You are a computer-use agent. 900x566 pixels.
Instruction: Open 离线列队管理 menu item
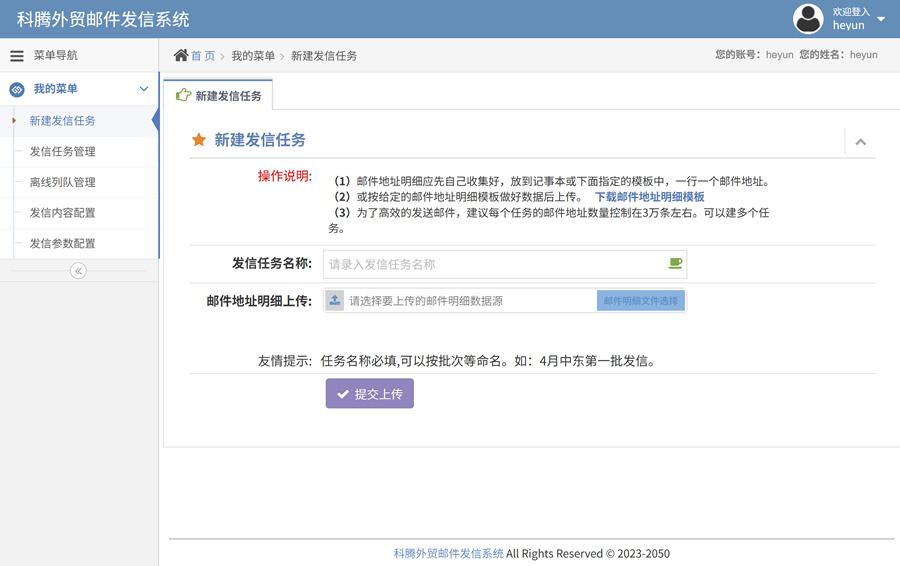63,183
